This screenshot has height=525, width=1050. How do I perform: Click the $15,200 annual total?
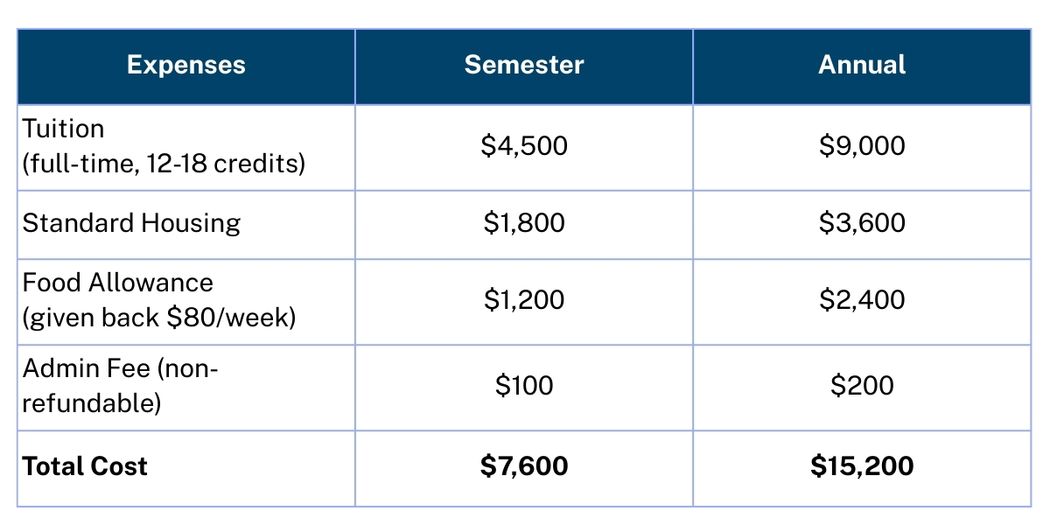pos(862,466)
